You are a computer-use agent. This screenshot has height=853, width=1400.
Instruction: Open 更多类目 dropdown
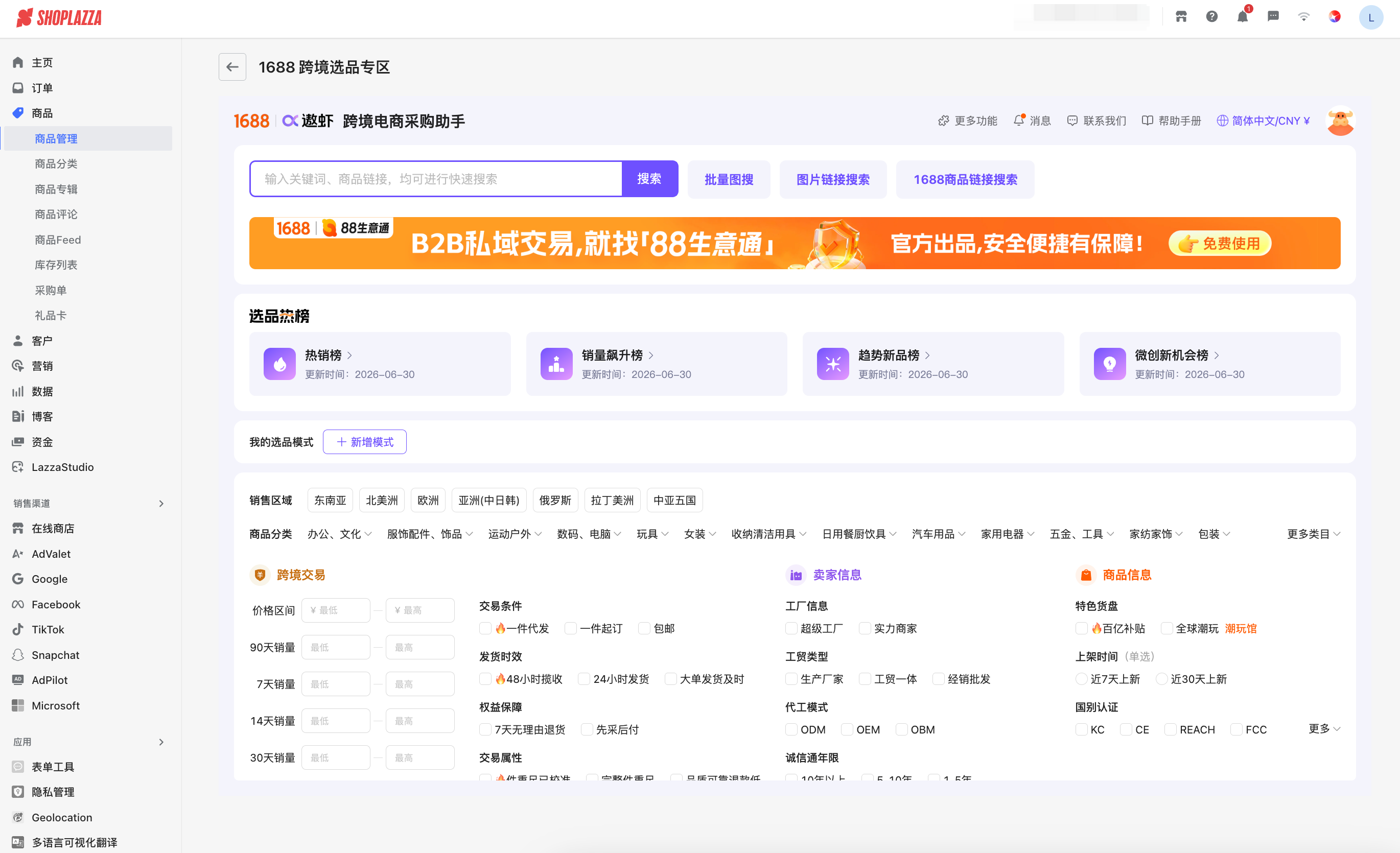click(x=1313, y=533)
